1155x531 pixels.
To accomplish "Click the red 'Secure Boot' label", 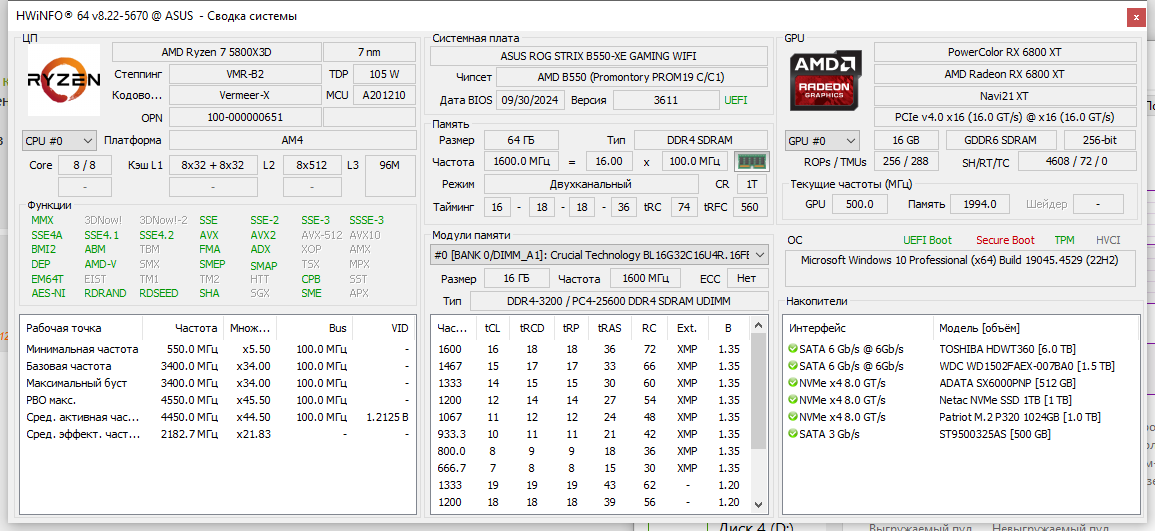I will point(1005,240).
